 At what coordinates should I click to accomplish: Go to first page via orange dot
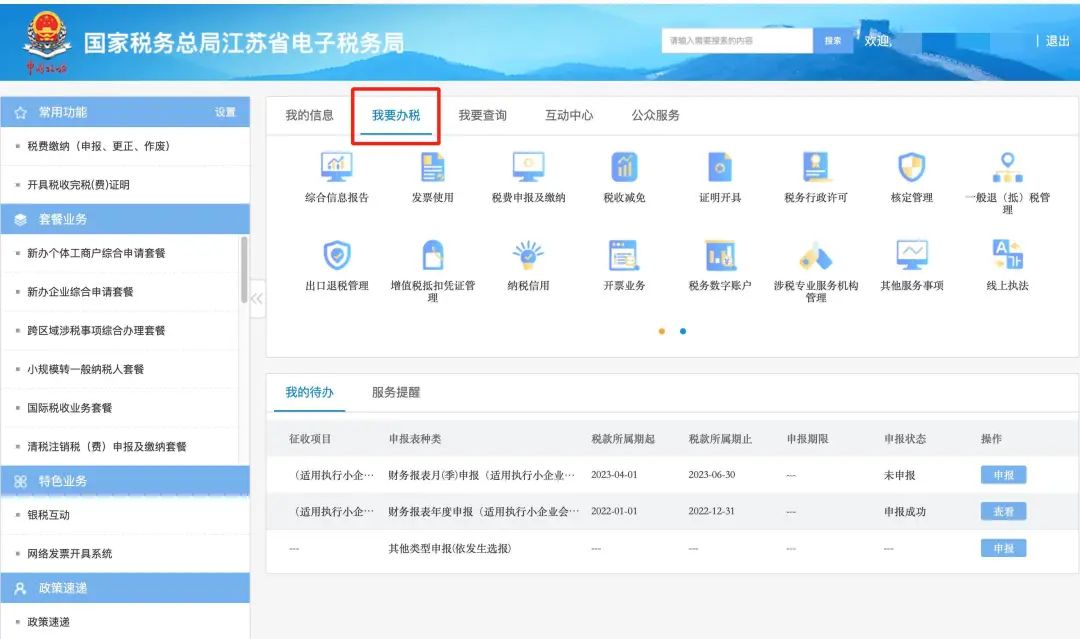point(661,331)
